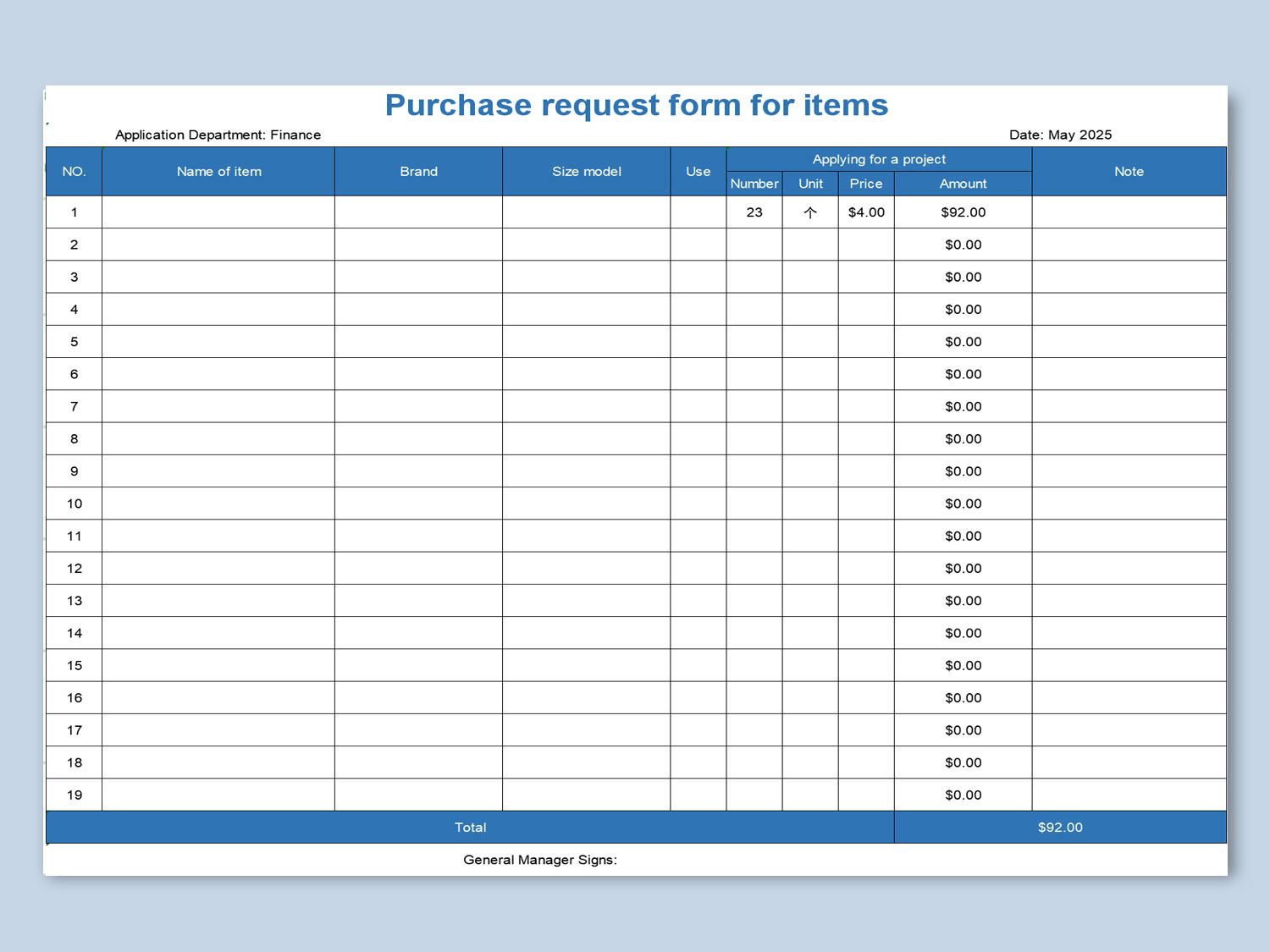Click the Total row bar
Viewport: 1270px width, 952px height.
[x=471, y=827]
